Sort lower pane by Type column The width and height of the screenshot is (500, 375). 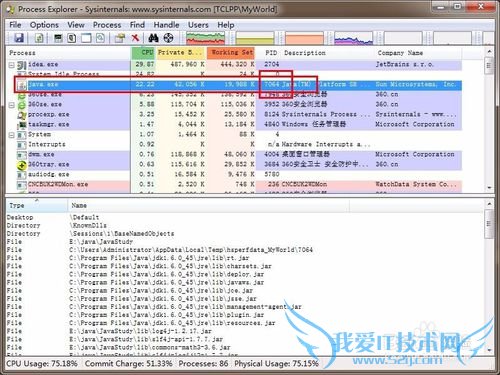click(37, 206)
